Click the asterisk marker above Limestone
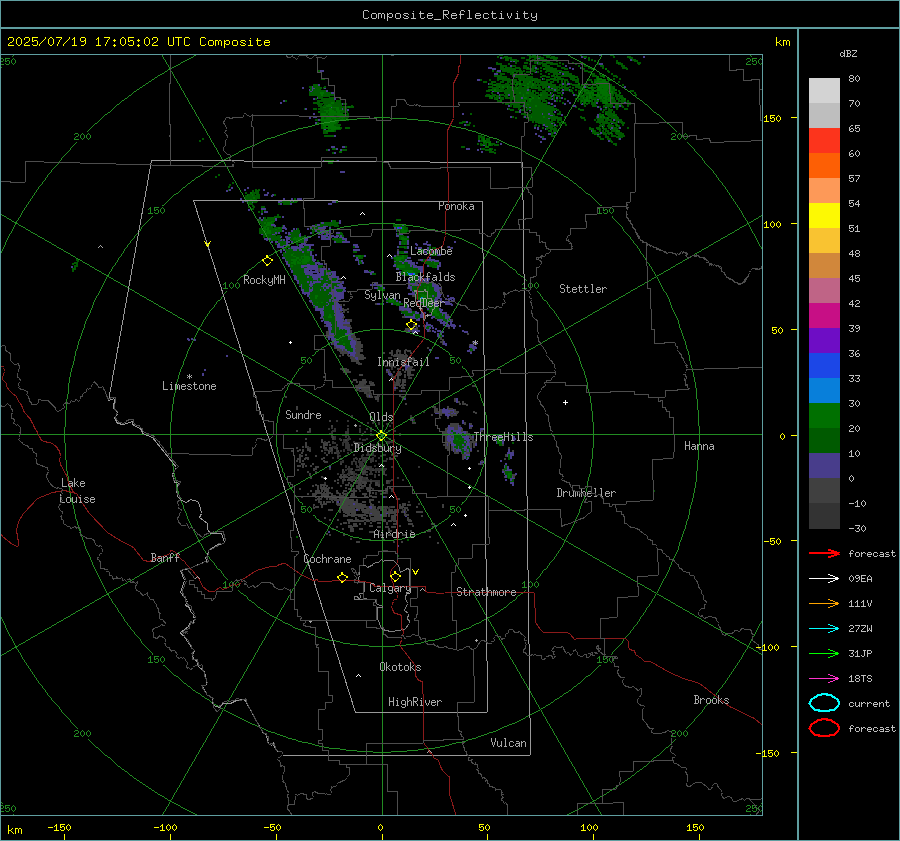900x841 pixels. [x=189, y=377]
